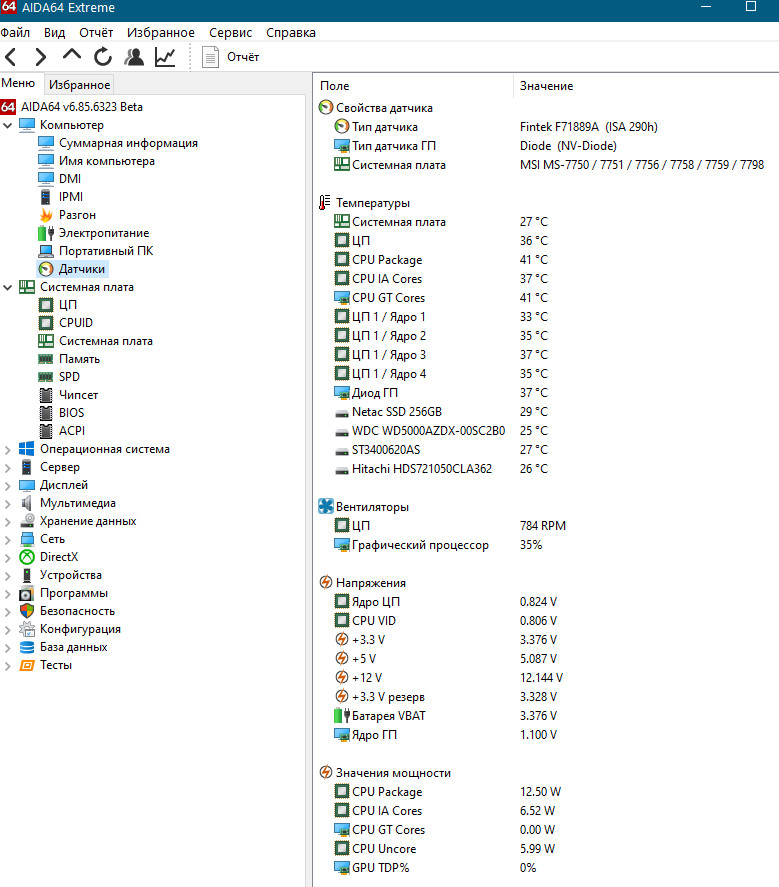Select ЦП 1 / Ядро 3 row
Viewport: 779px width, 887px height.
click(545, 355)
